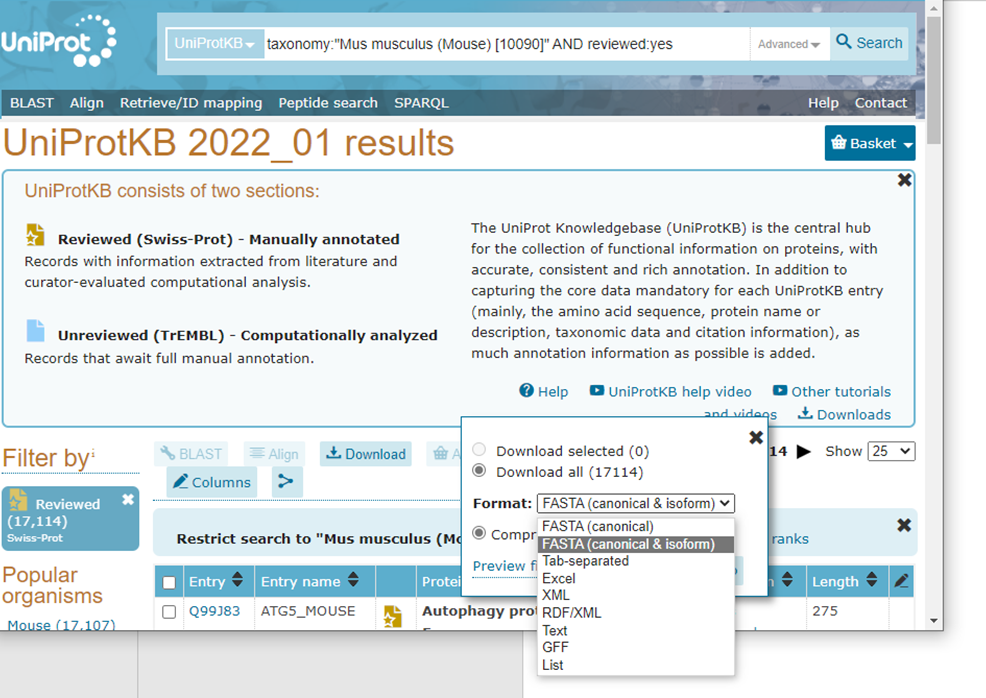
Task: Click the scrollbar down arrow
Action: [933, 621]
